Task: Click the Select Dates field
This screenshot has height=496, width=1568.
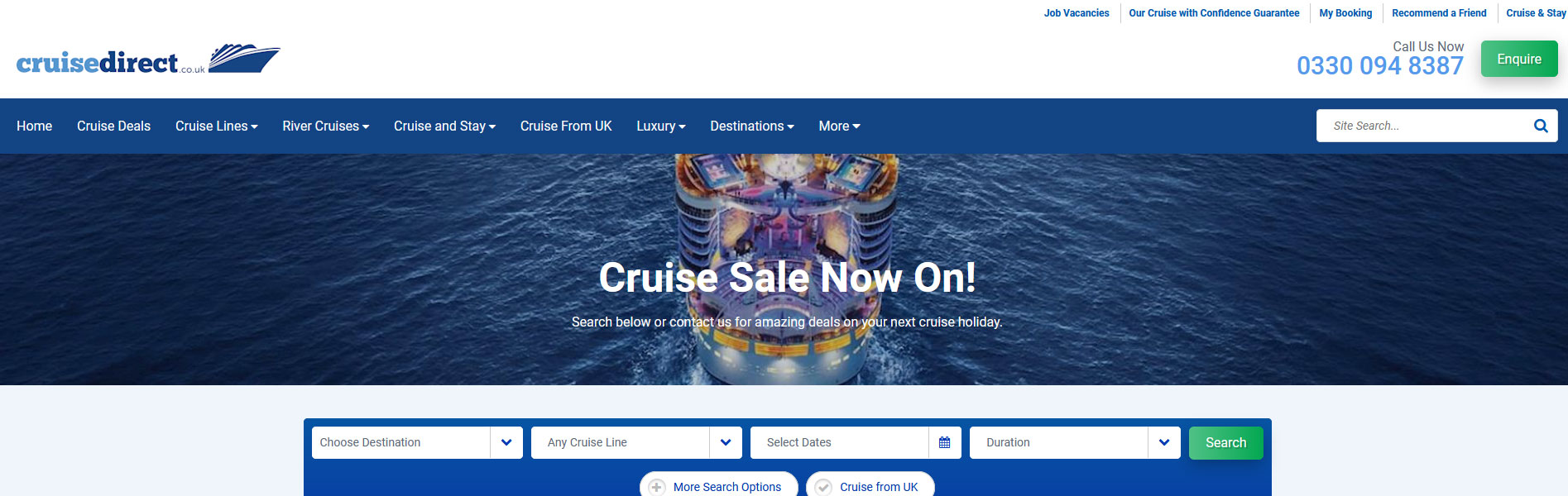Action: [839, 443]
